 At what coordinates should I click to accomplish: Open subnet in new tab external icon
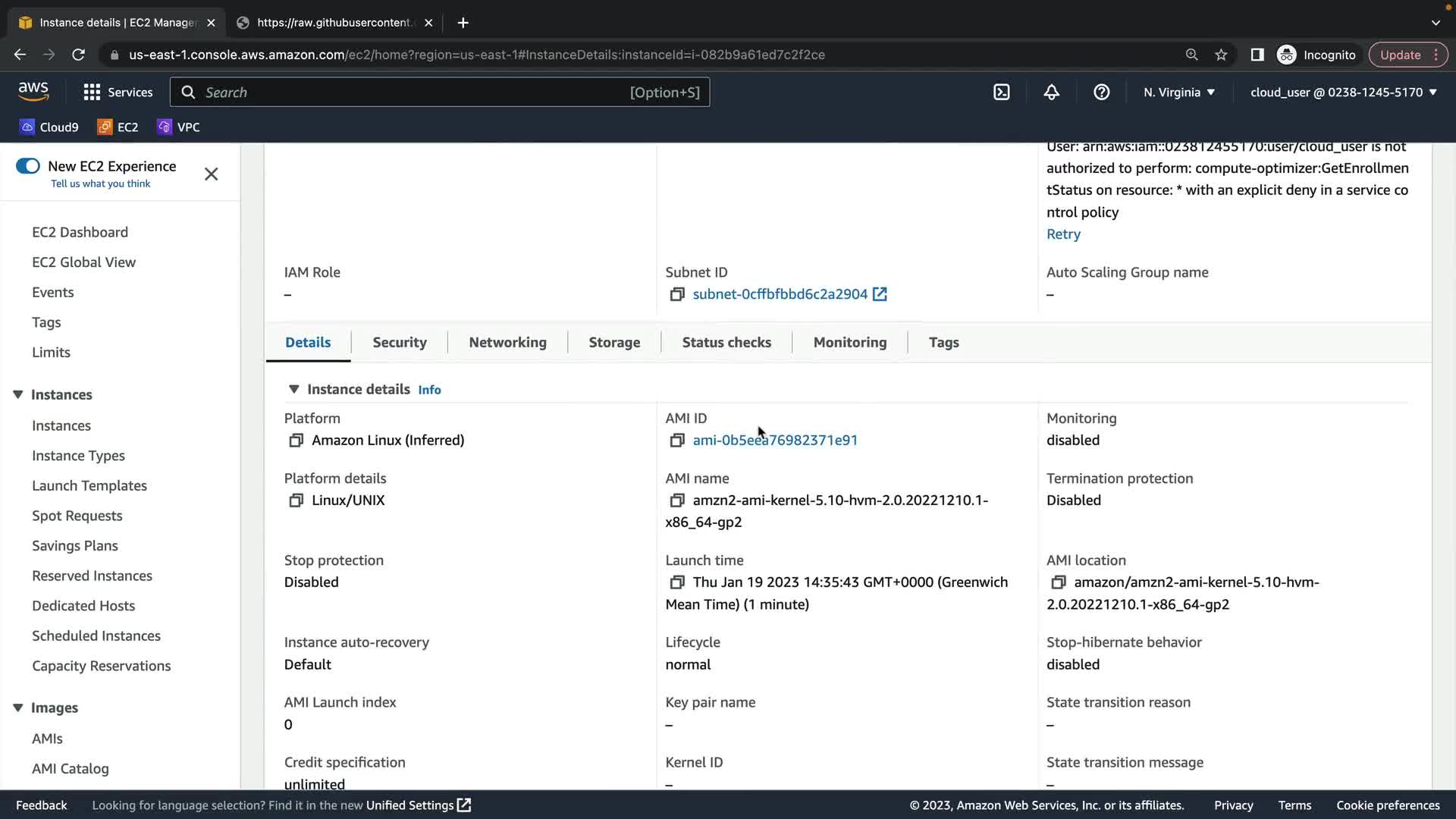pos(880,294)
